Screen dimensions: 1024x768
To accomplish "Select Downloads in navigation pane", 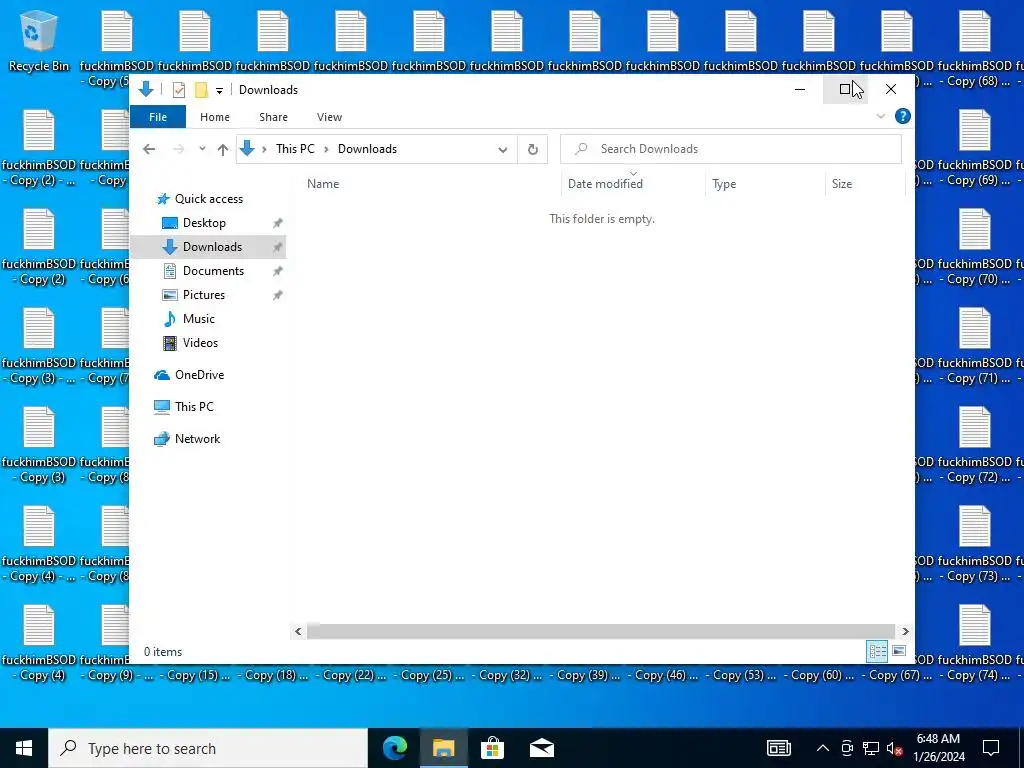I will (x=212, y=247).
